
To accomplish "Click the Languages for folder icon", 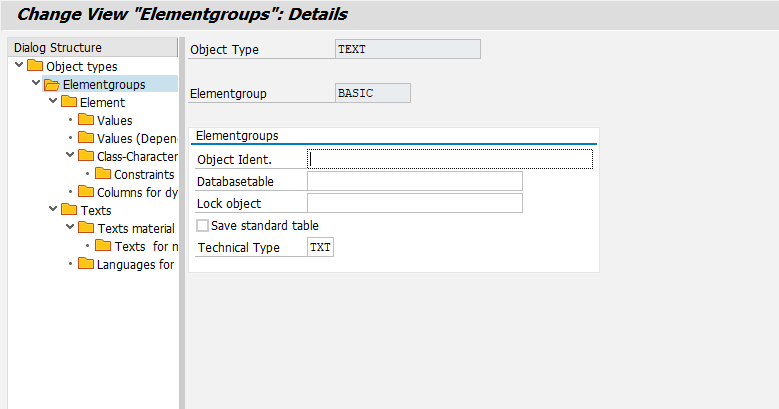I will (x=86, y=264).
